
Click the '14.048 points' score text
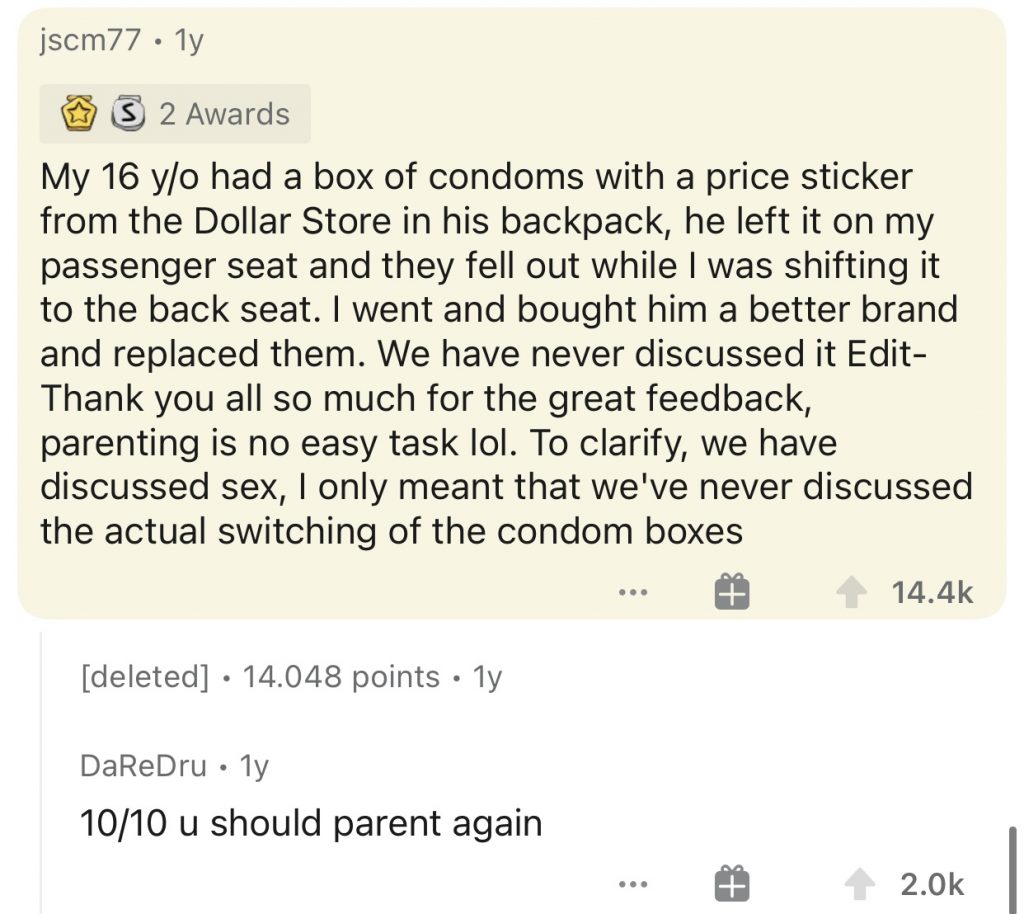pos(341,677)
